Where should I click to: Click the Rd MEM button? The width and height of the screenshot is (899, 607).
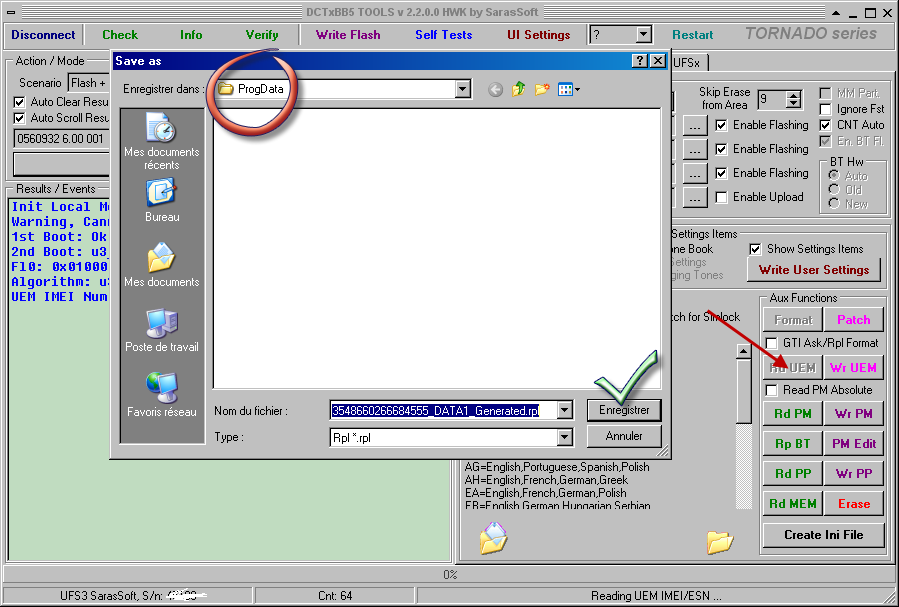point(793,504)
